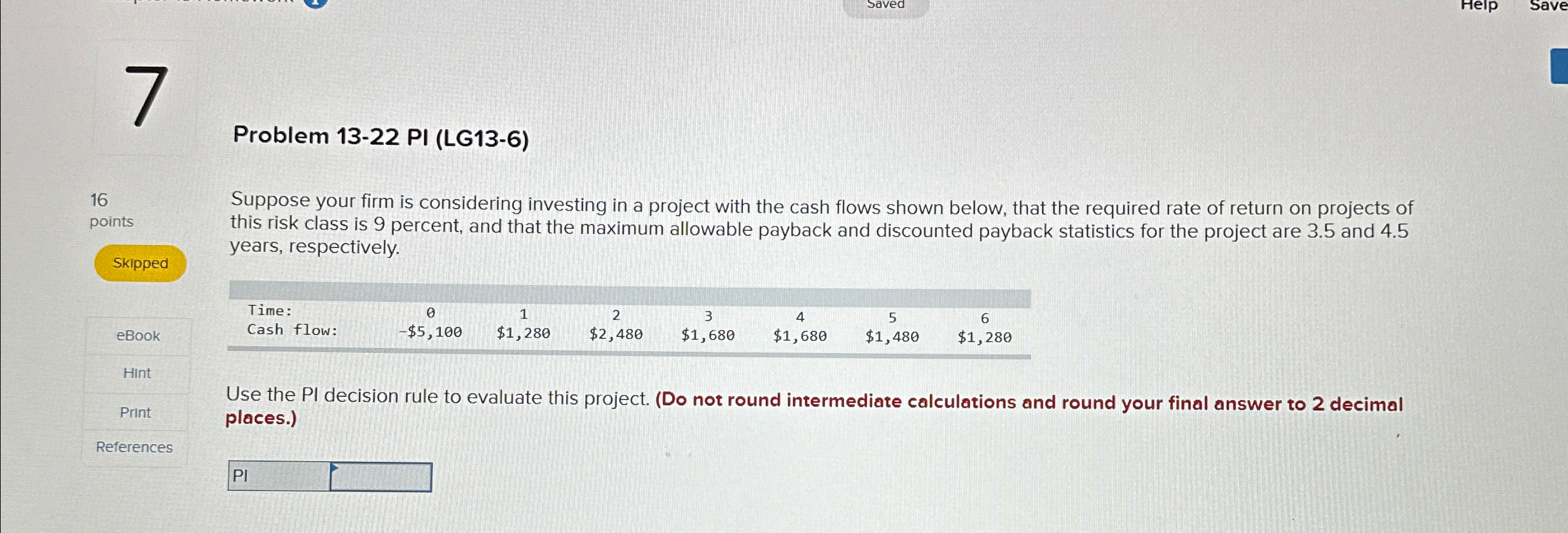
Task: Open the Print option for this question
Action: (135, 412)
